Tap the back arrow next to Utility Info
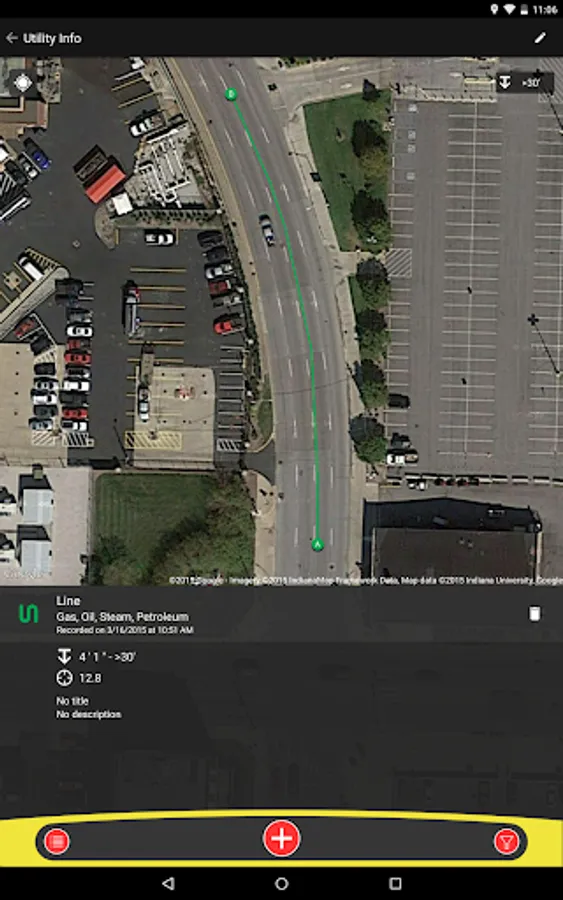The height and width of the screenshot is (900, 563). point(11,38)
